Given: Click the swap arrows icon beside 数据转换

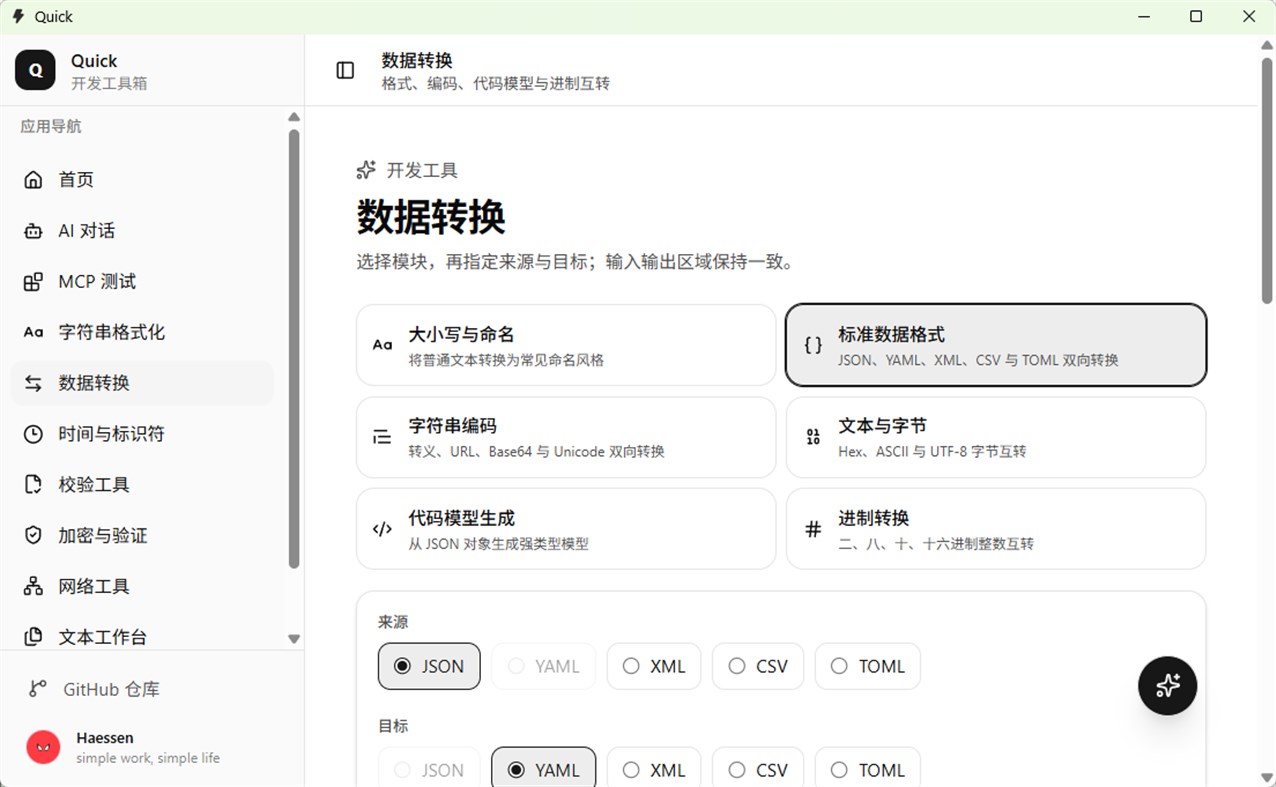Looking at the screenshot, I should pyautogui.click(x=33, y=383).
